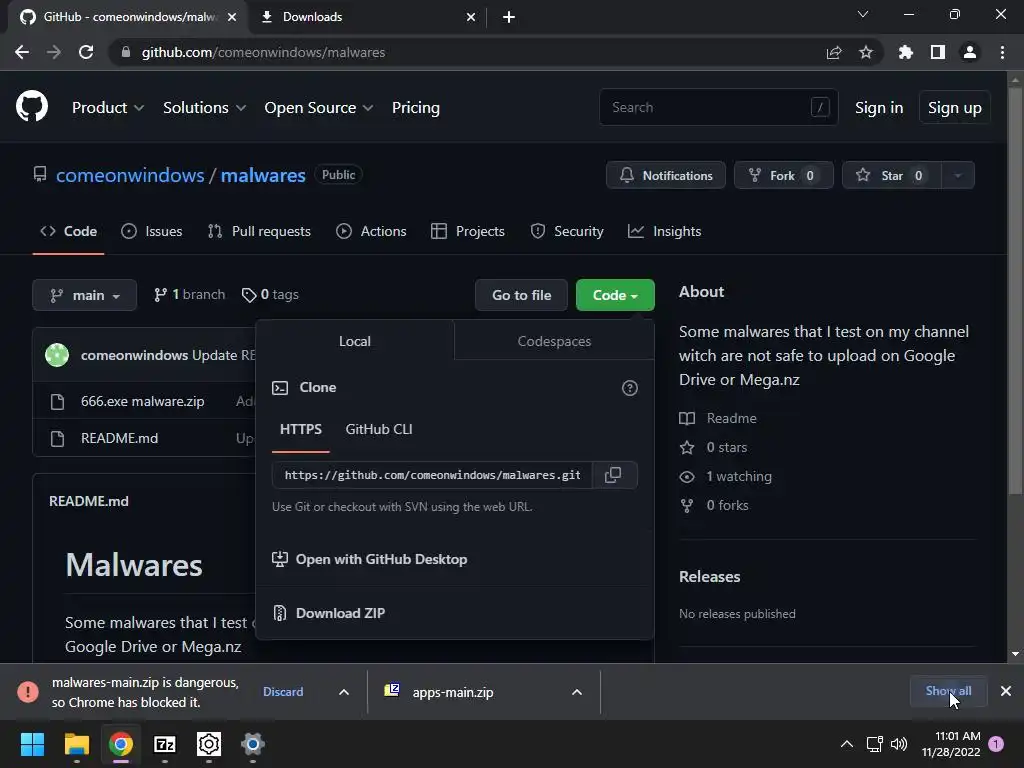
Task: Select the GitHub CLI clone option
Action: 379,429
